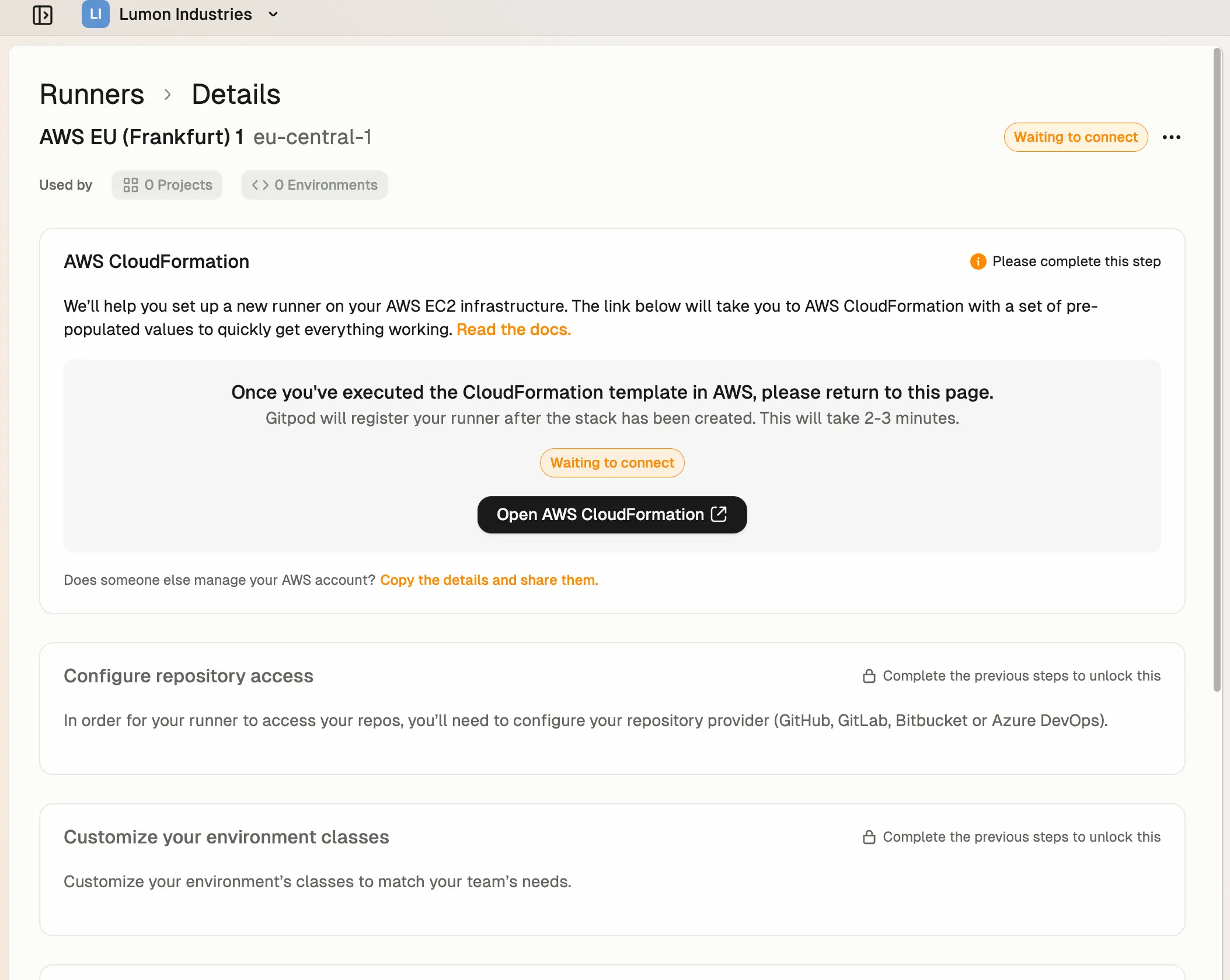Click Copy the details and share them
Viewport: 1230px width, 980px height.
click(x=489, y=580)
